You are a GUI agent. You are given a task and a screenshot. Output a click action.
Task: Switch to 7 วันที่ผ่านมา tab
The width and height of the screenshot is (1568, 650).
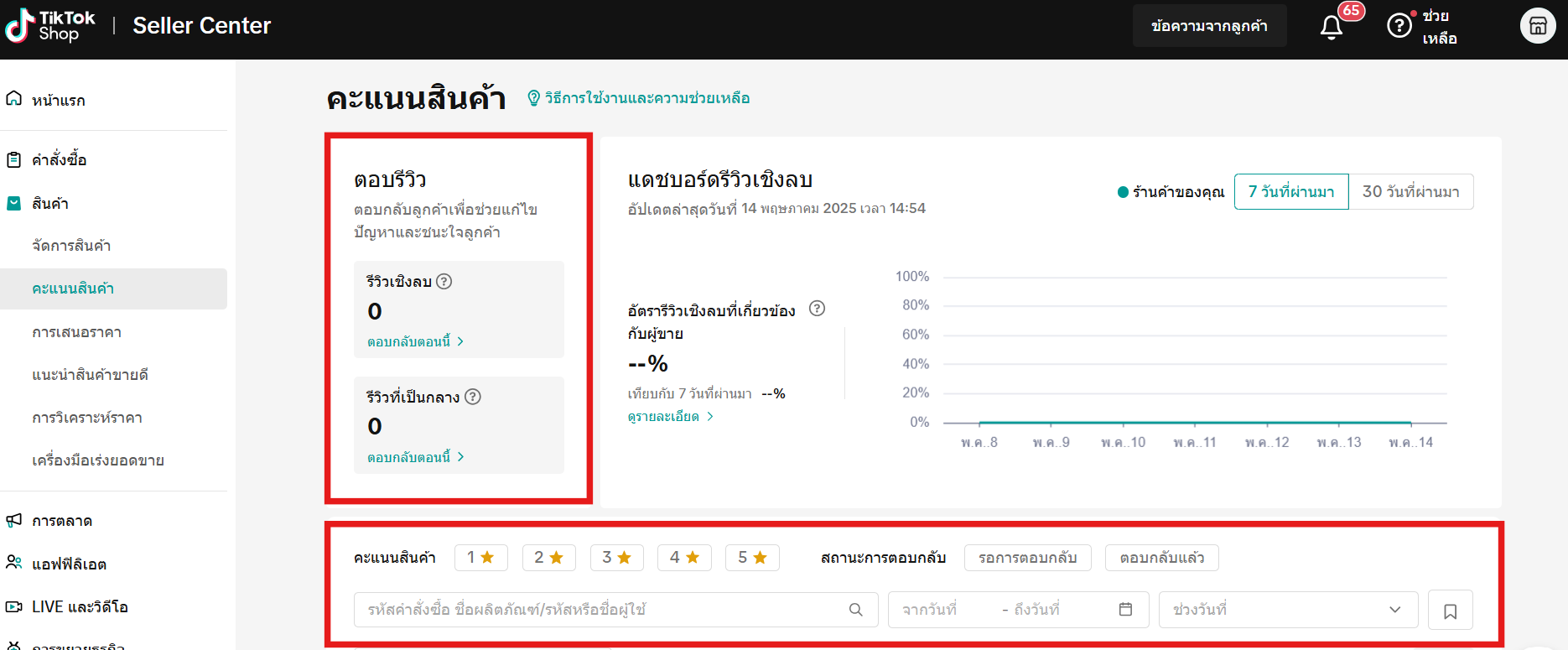1291,191
